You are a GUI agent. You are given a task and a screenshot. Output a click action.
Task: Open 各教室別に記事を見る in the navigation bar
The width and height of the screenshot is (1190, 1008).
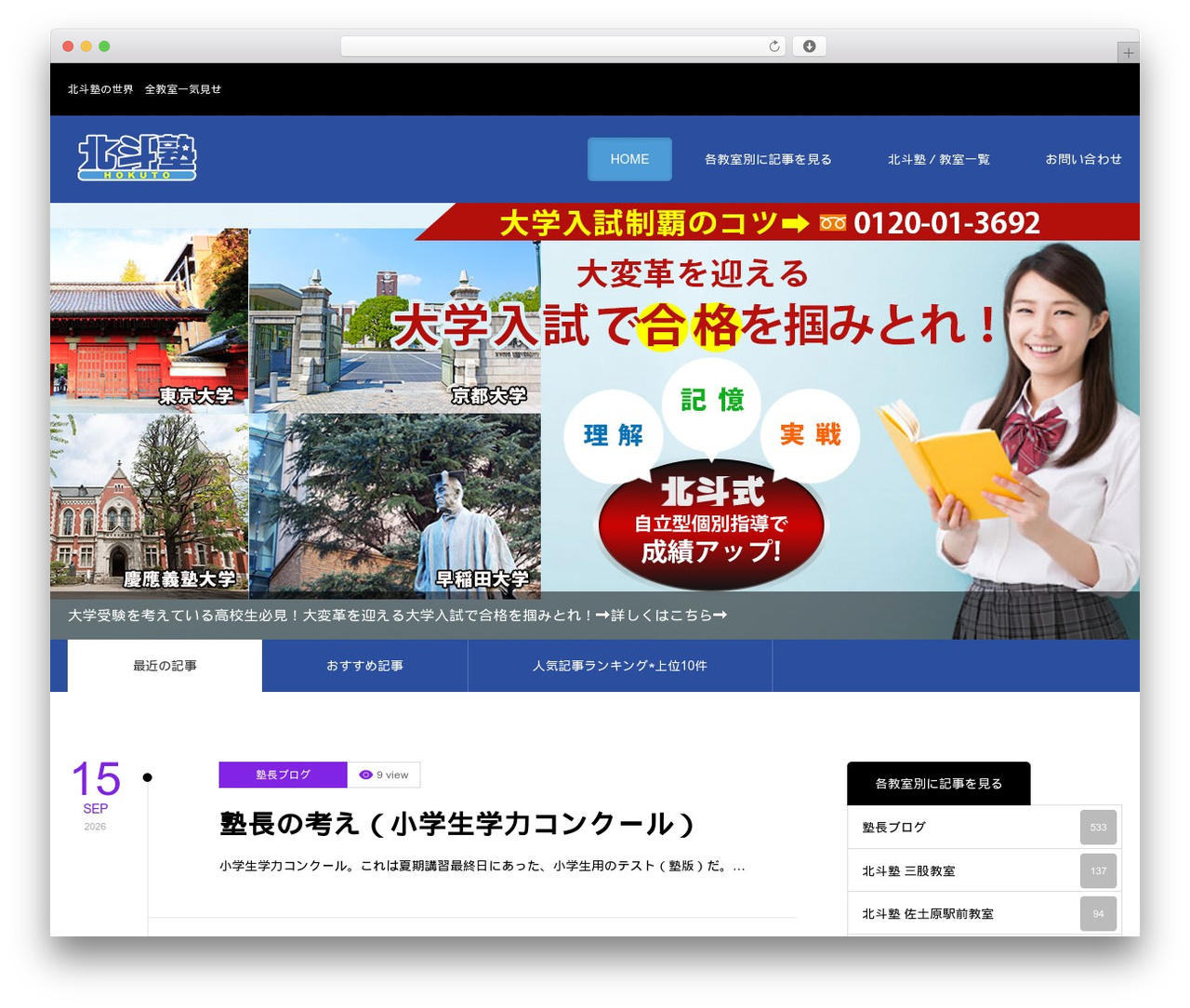pos(768,159)
